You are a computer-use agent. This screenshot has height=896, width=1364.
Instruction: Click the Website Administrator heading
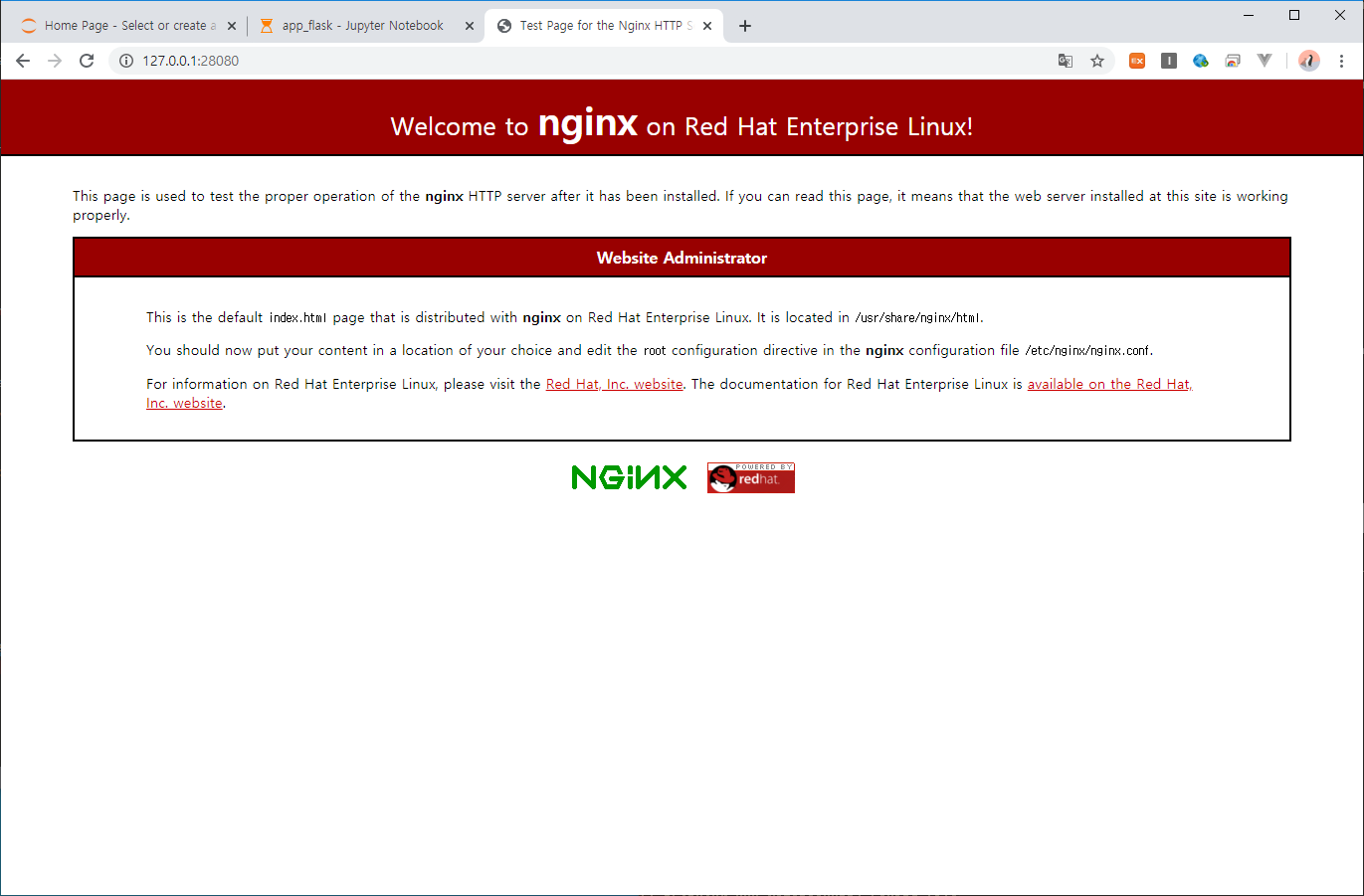[682, 258]
